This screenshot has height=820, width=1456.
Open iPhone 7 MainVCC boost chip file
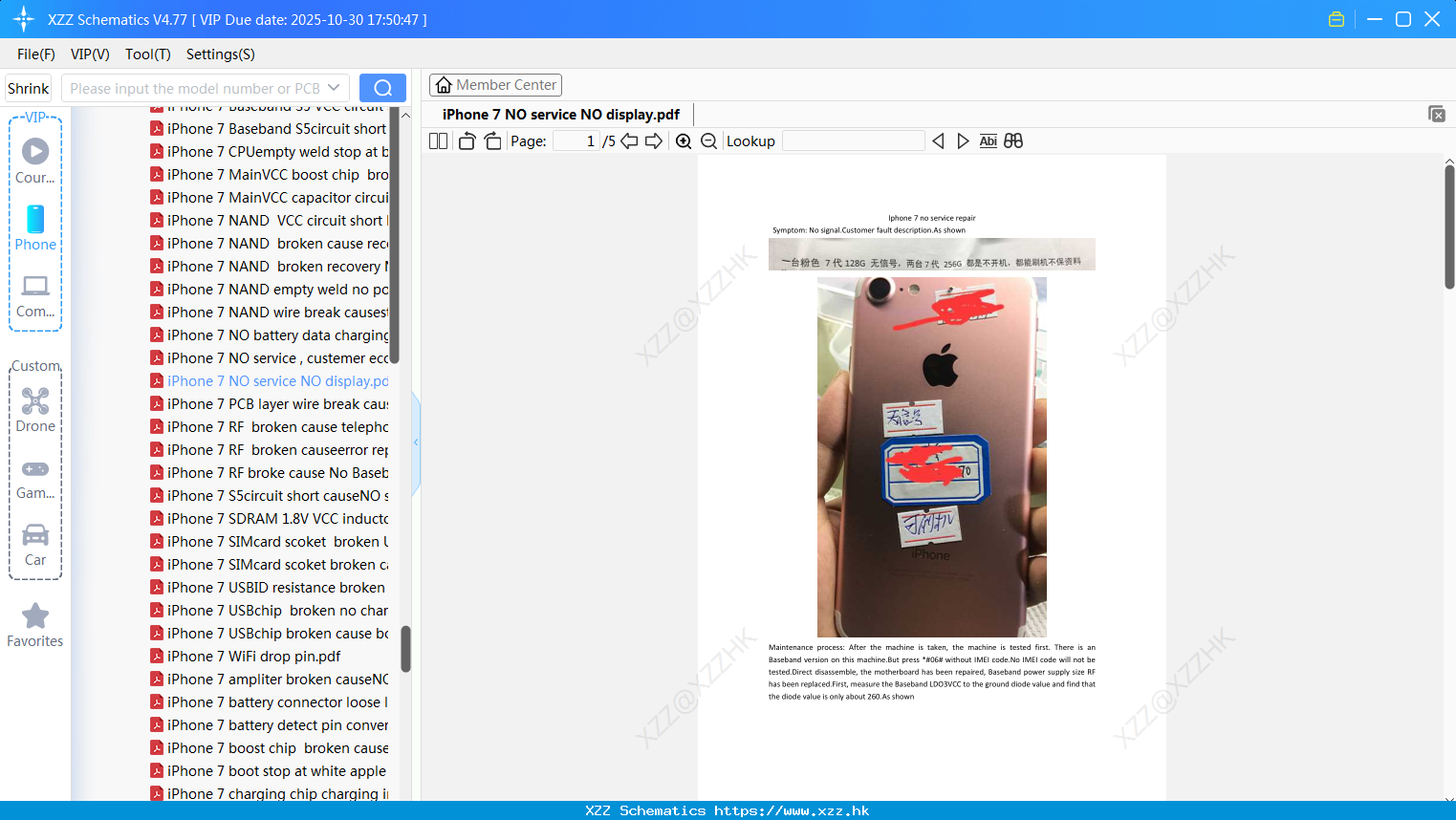pyautogui.click(x=269, y=174)
